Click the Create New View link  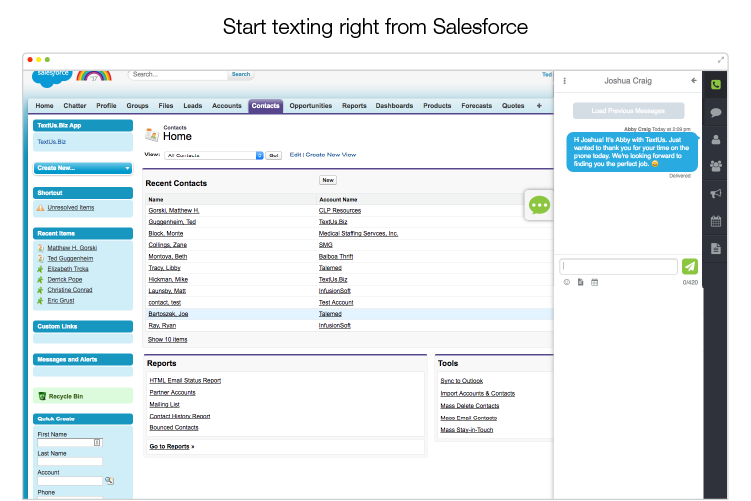click(330, 155)
